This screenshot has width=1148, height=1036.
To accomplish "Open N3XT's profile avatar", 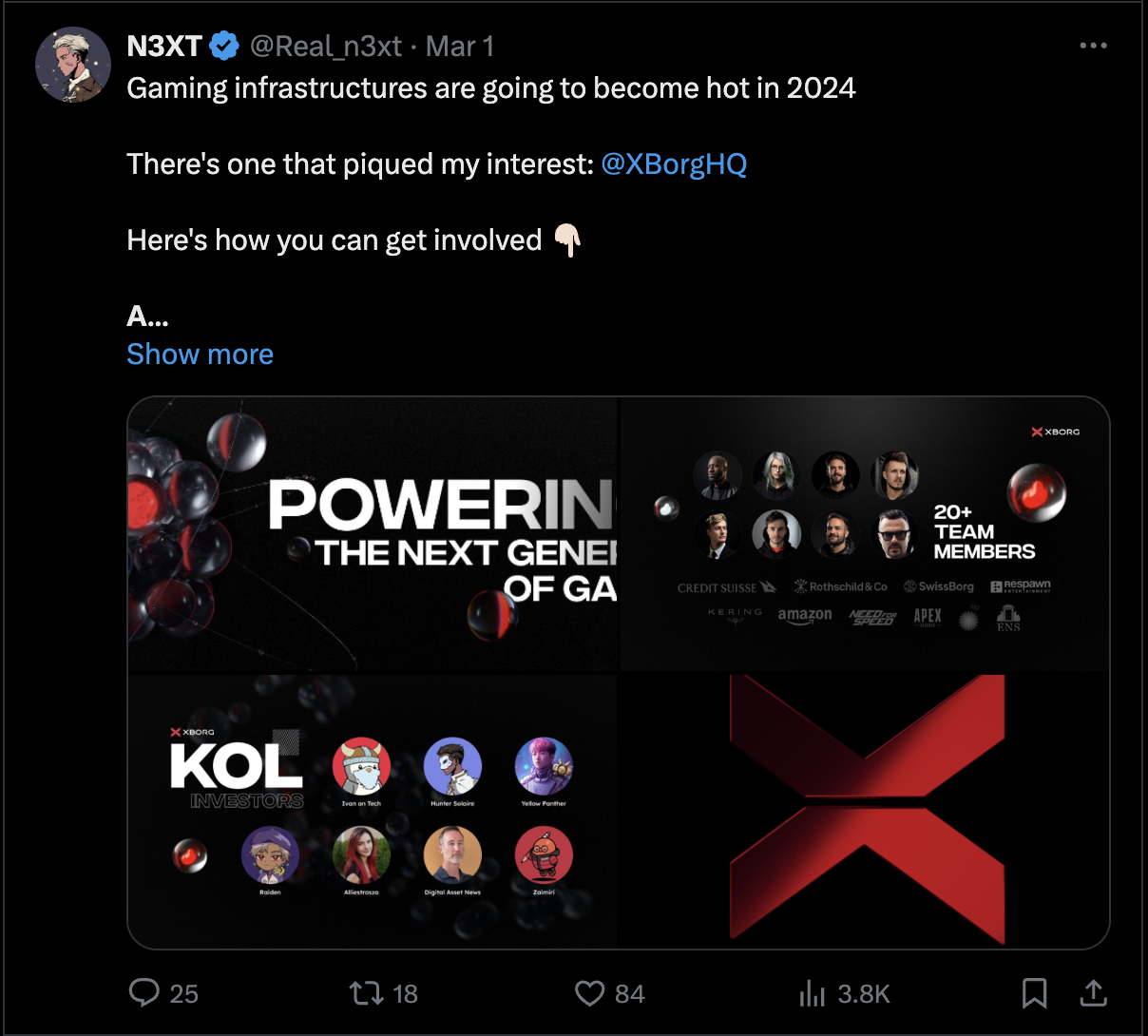I will (73, 65).
